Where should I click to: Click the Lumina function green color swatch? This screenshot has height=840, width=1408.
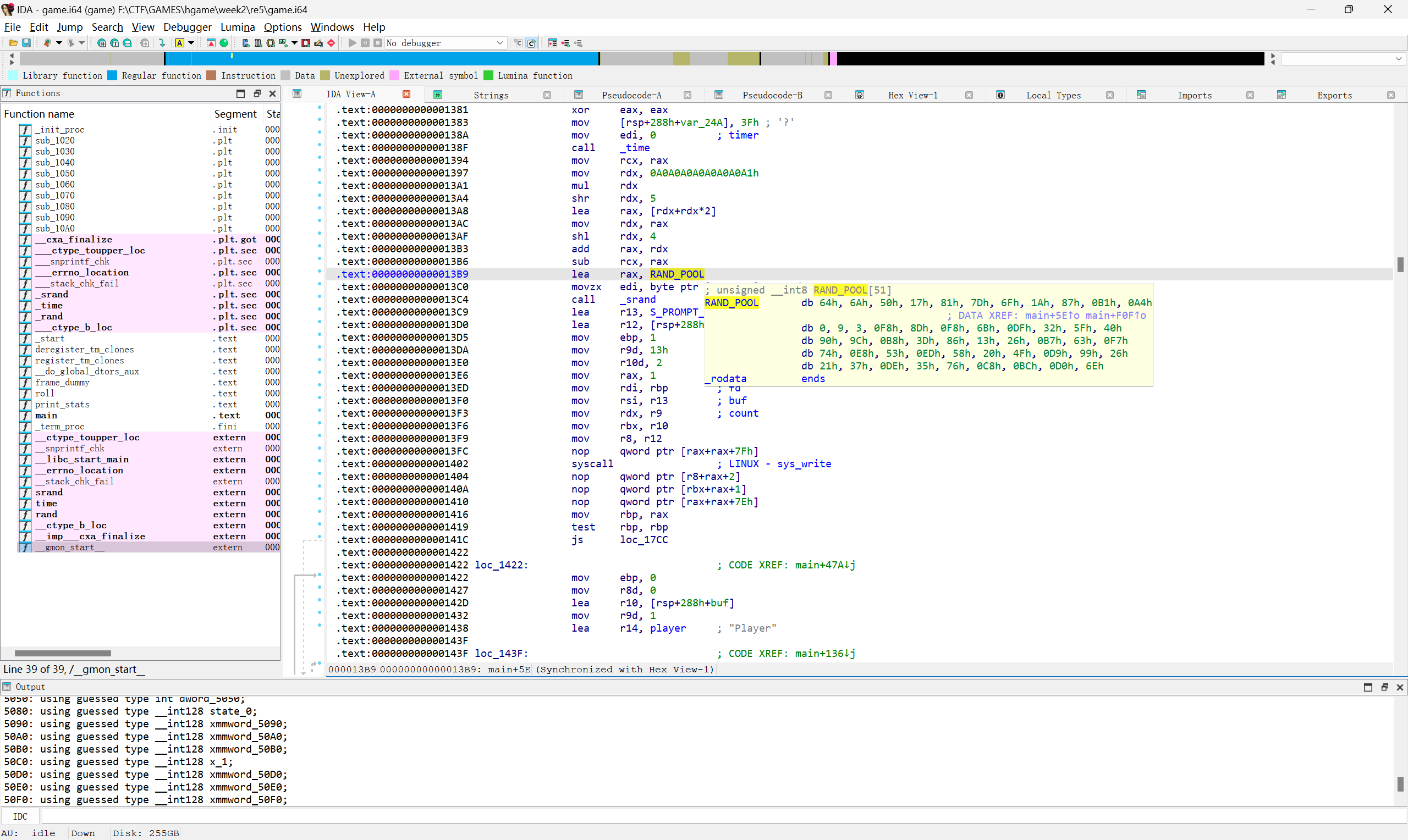click(x=488, y=75)
